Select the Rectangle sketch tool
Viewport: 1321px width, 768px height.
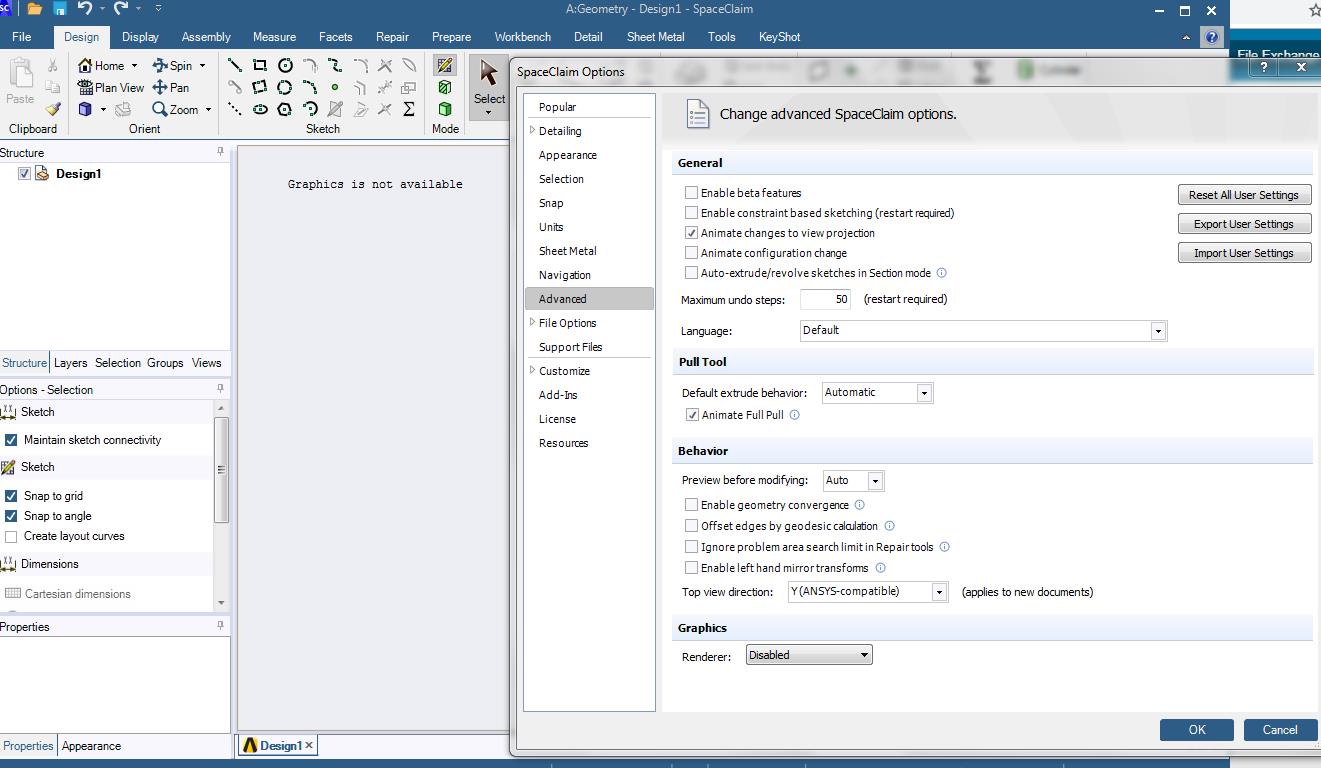[260, 65]
